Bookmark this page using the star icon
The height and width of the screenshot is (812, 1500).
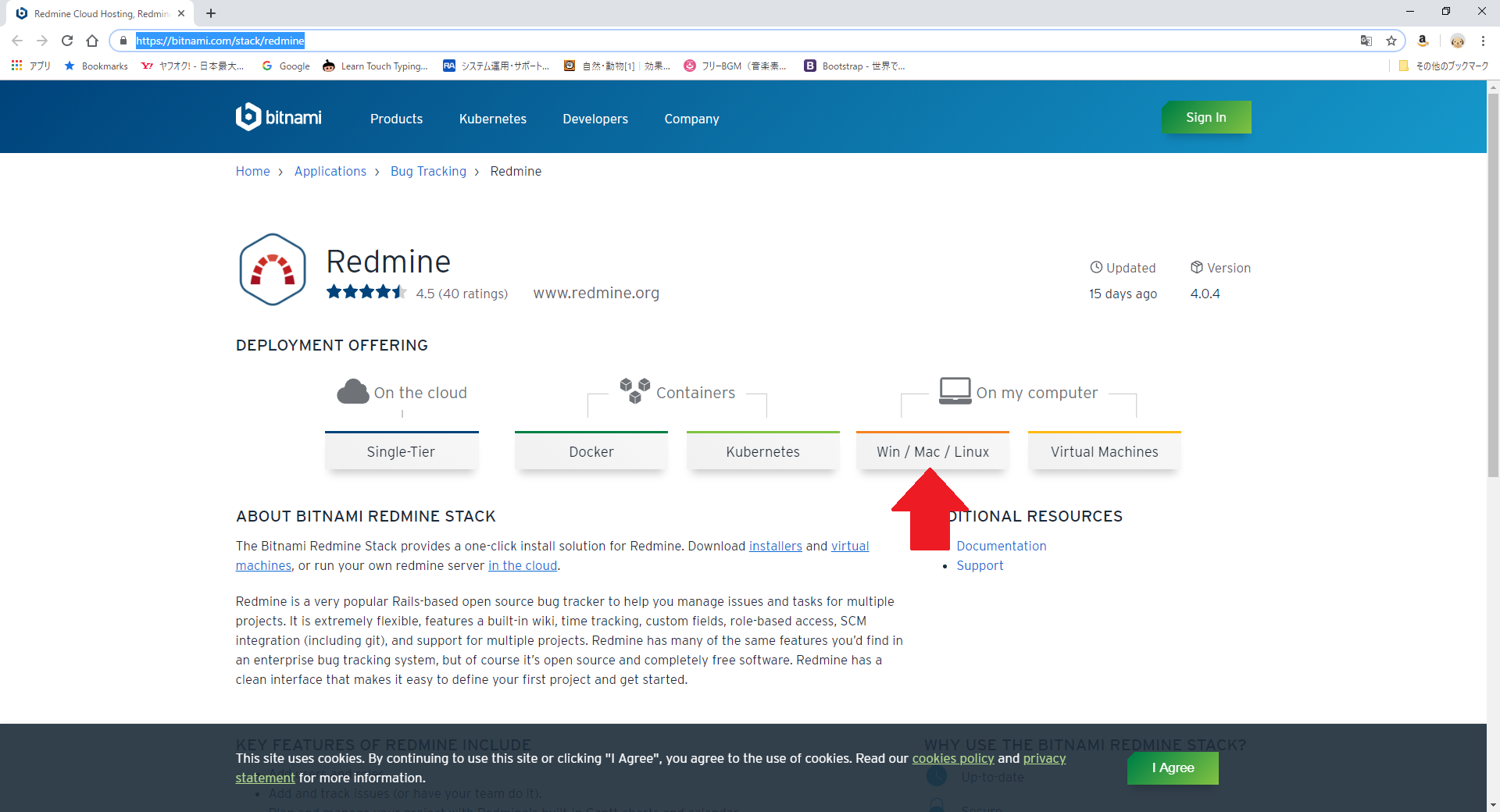click(x=1392, y=41)
